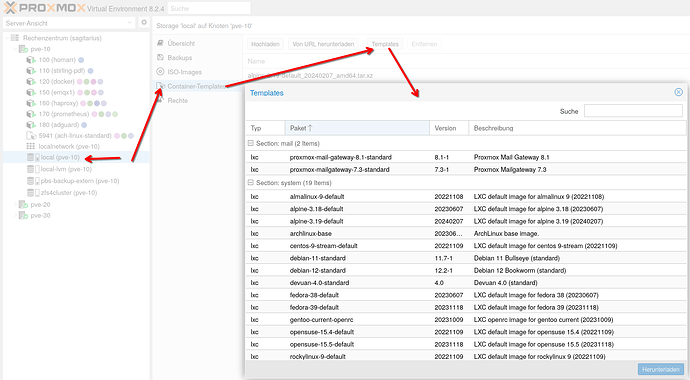This screenshot has width=690, height=380.
Task: Select the gentoo-current-openrc template
Action: [466, 320]
